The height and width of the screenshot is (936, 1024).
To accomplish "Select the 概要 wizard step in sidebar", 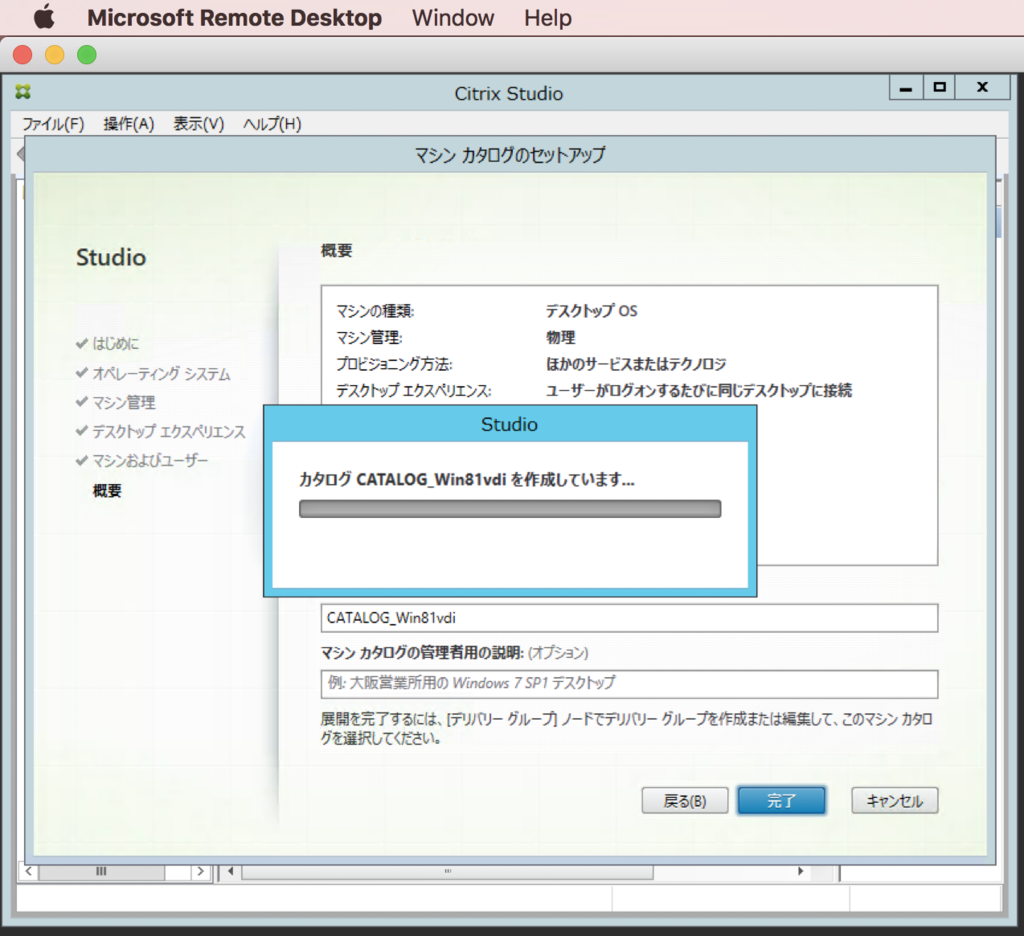I will [107, 491].
